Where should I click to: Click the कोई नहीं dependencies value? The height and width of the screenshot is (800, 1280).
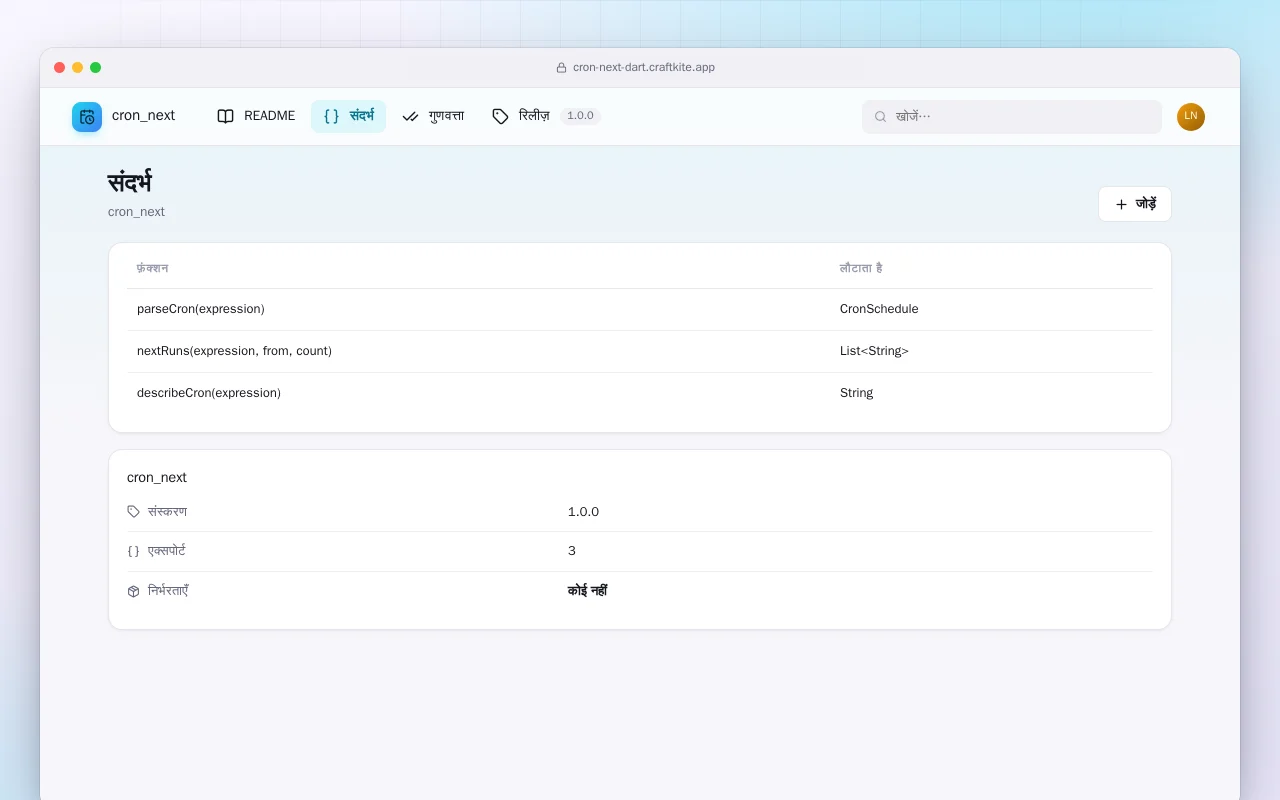tap(588, 591)
